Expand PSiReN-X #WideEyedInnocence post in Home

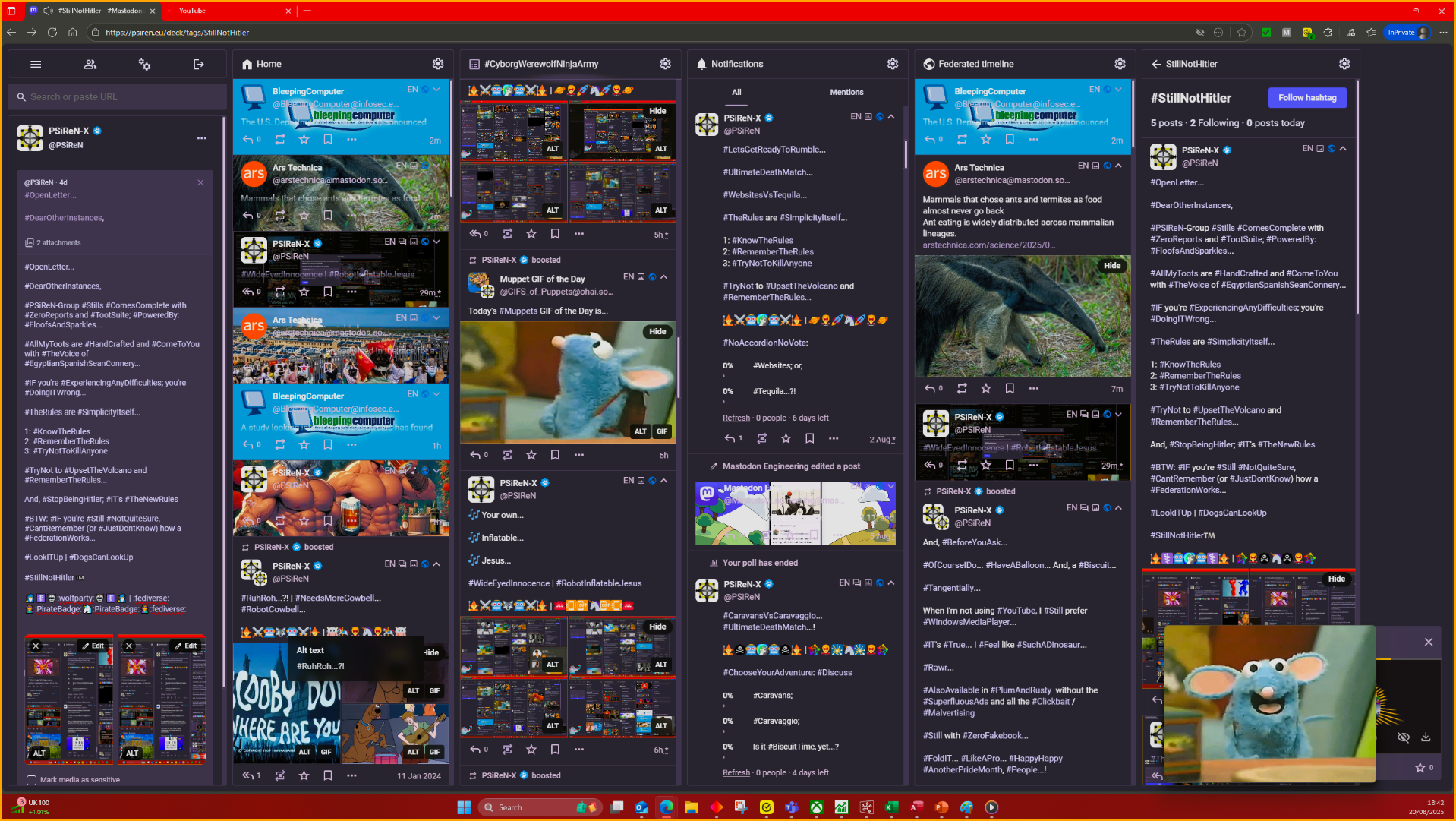coord(436,242)
